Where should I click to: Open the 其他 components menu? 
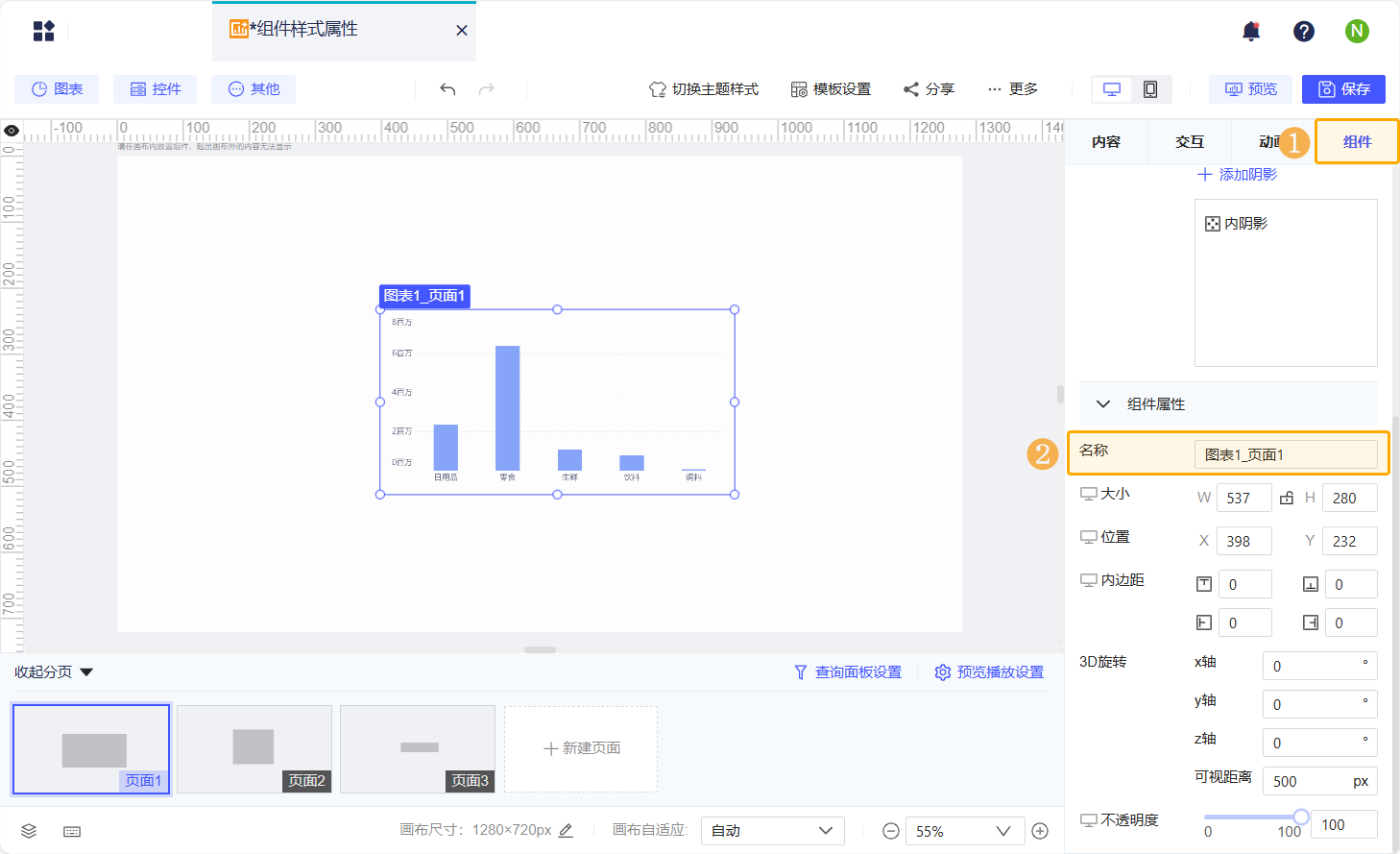coord(253,89)
